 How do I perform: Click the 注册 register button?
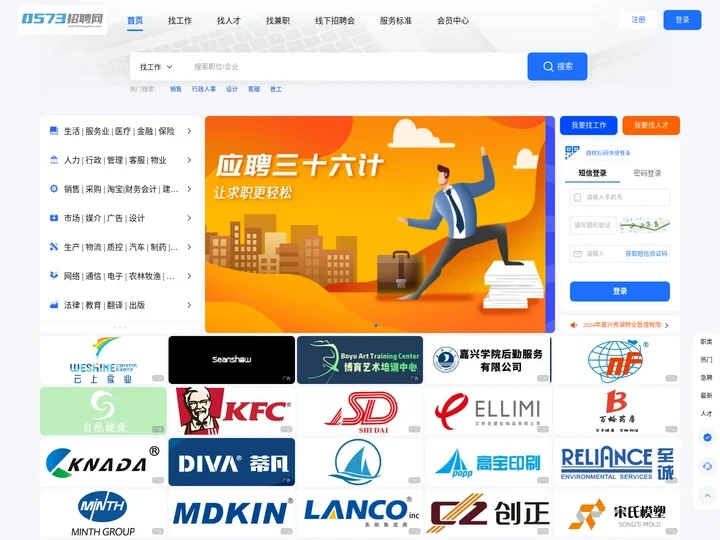(638, 20)
